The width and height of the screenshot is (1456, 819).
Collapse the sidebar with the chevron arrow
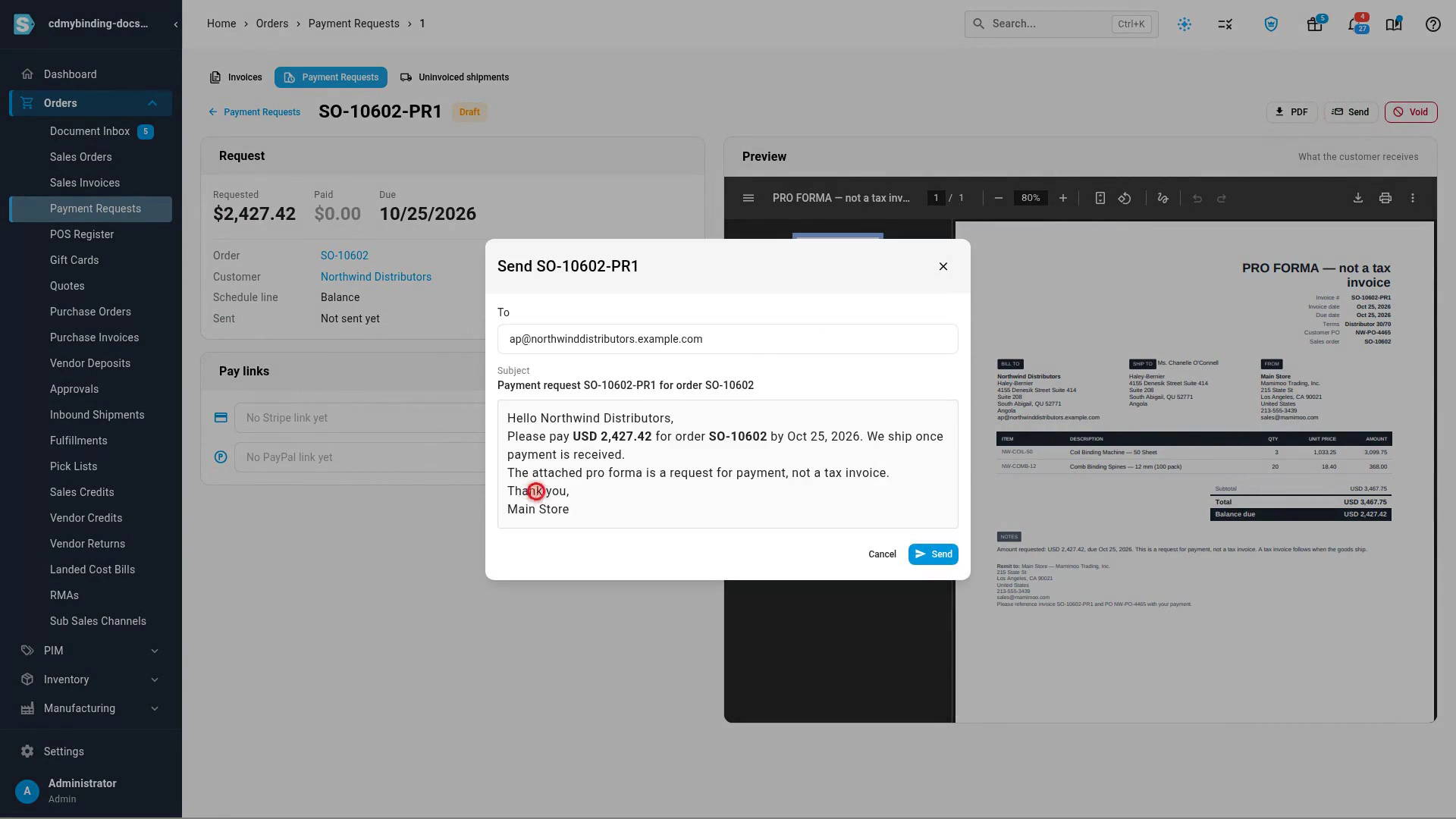[x=176, y=24]
